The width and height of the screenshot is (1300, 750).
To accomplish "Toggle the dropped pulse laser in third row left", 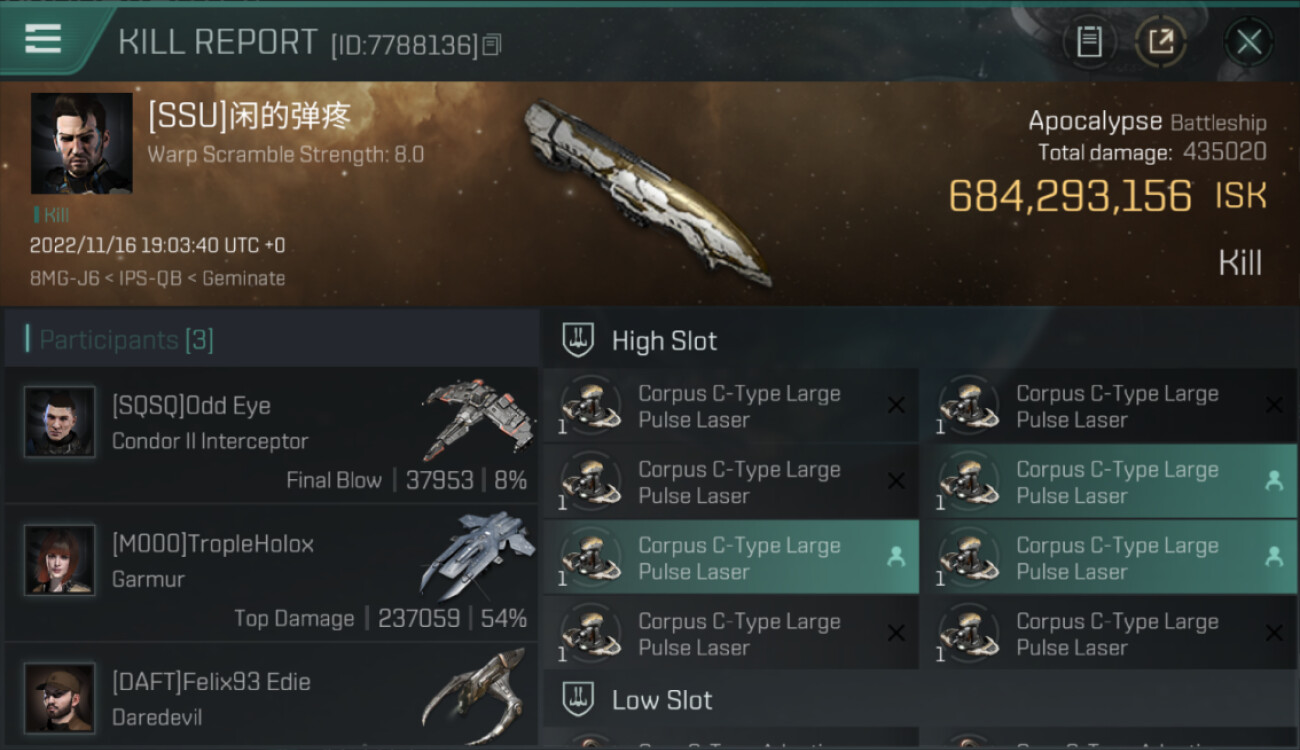I will [731, 558].
